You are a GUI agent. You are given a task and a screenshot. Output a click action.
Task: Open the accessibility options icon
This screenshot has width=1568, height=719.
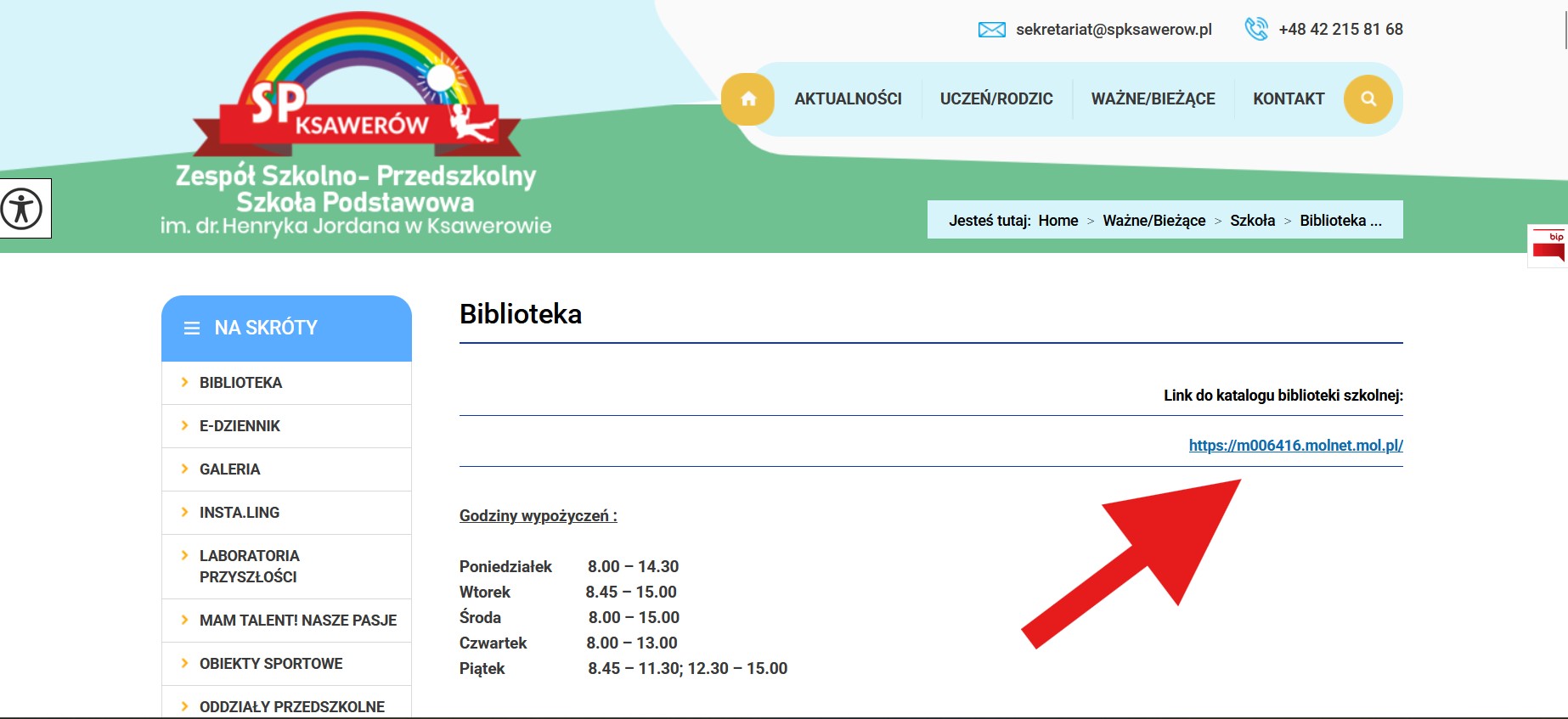(22, 209)
